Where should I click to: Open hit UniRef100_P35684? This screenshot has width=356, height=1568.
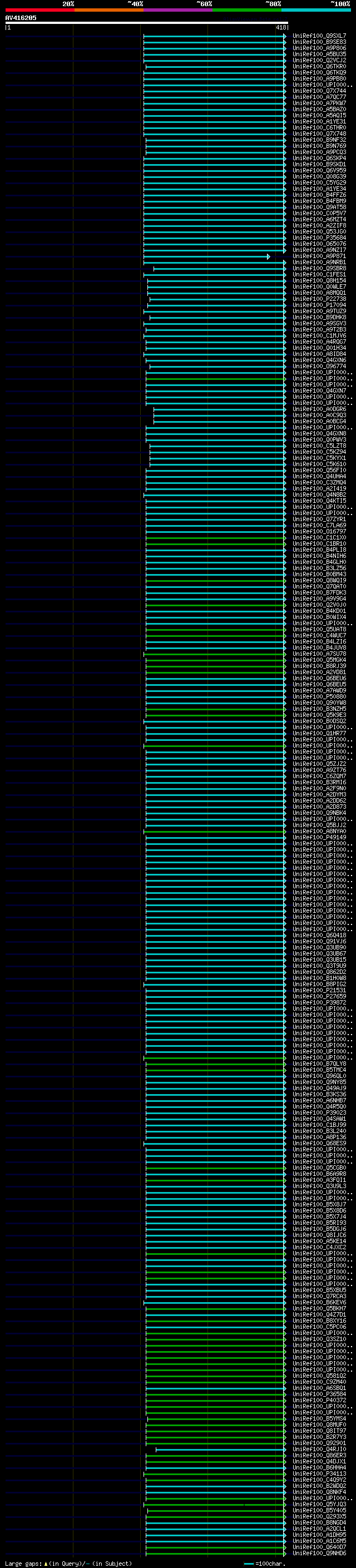(319, 238)
